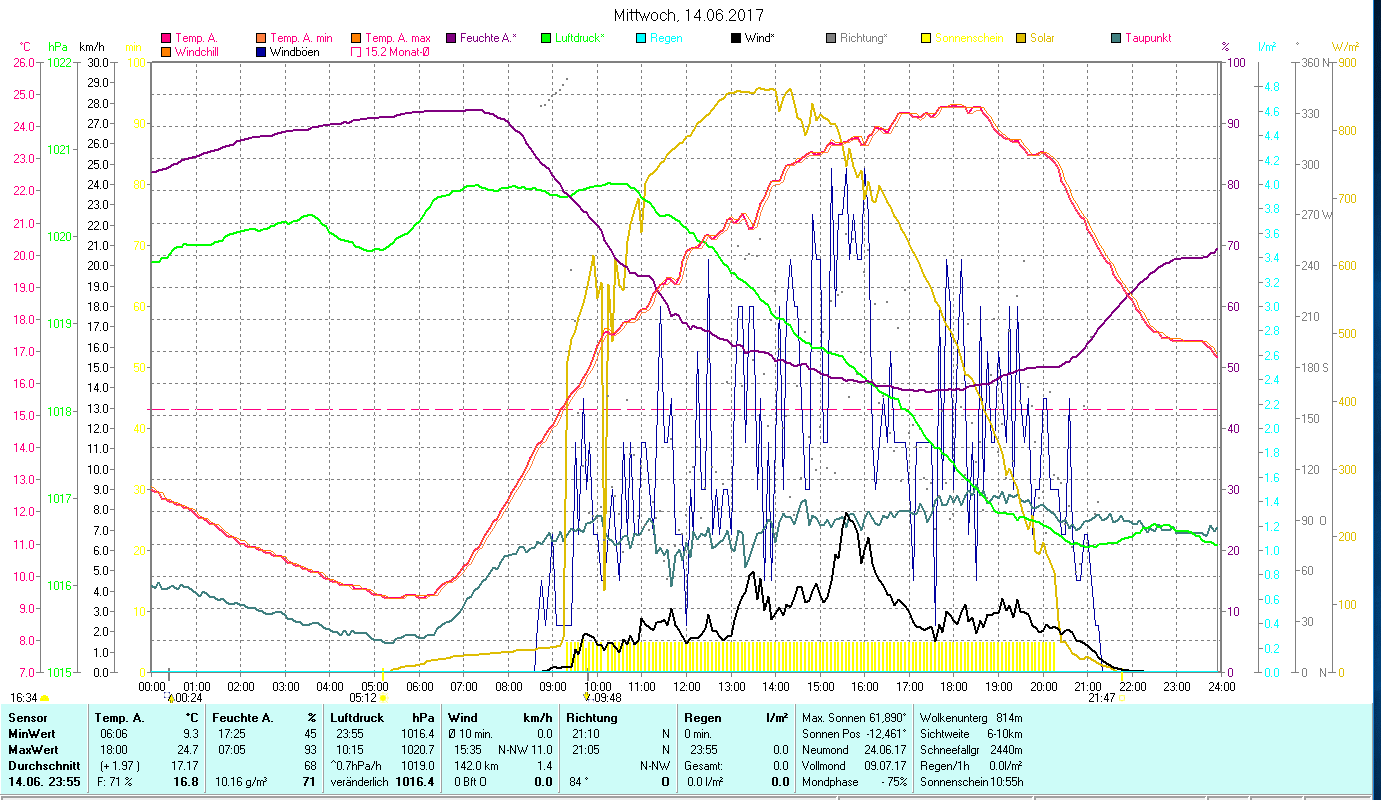The image size is (1381, 800).
Task: Click the teal Taupunkt legend color square
Action: [x=1116, y=38]
